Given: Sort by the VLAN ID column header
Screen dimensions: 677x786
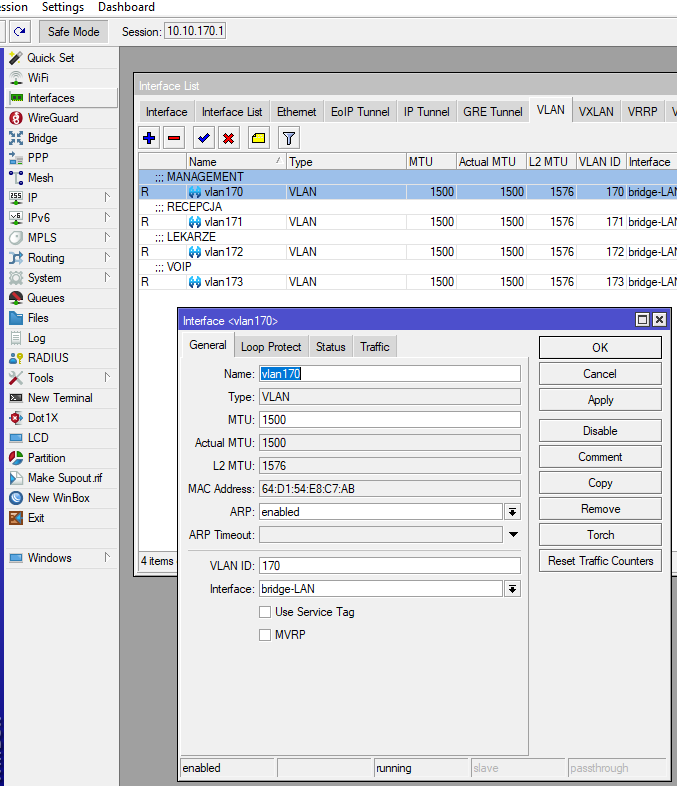Looking at the screenshot, I should (x=600, y=161).
